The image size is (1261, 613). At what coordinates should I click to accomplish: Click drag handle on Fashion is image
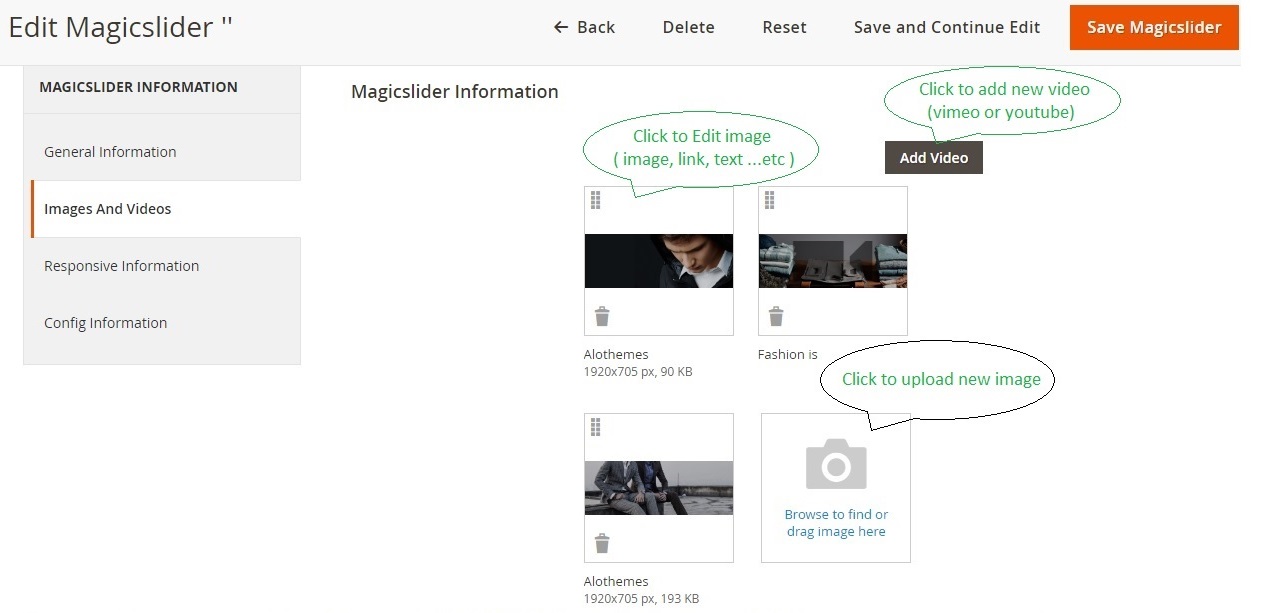[x=770, y=201]
